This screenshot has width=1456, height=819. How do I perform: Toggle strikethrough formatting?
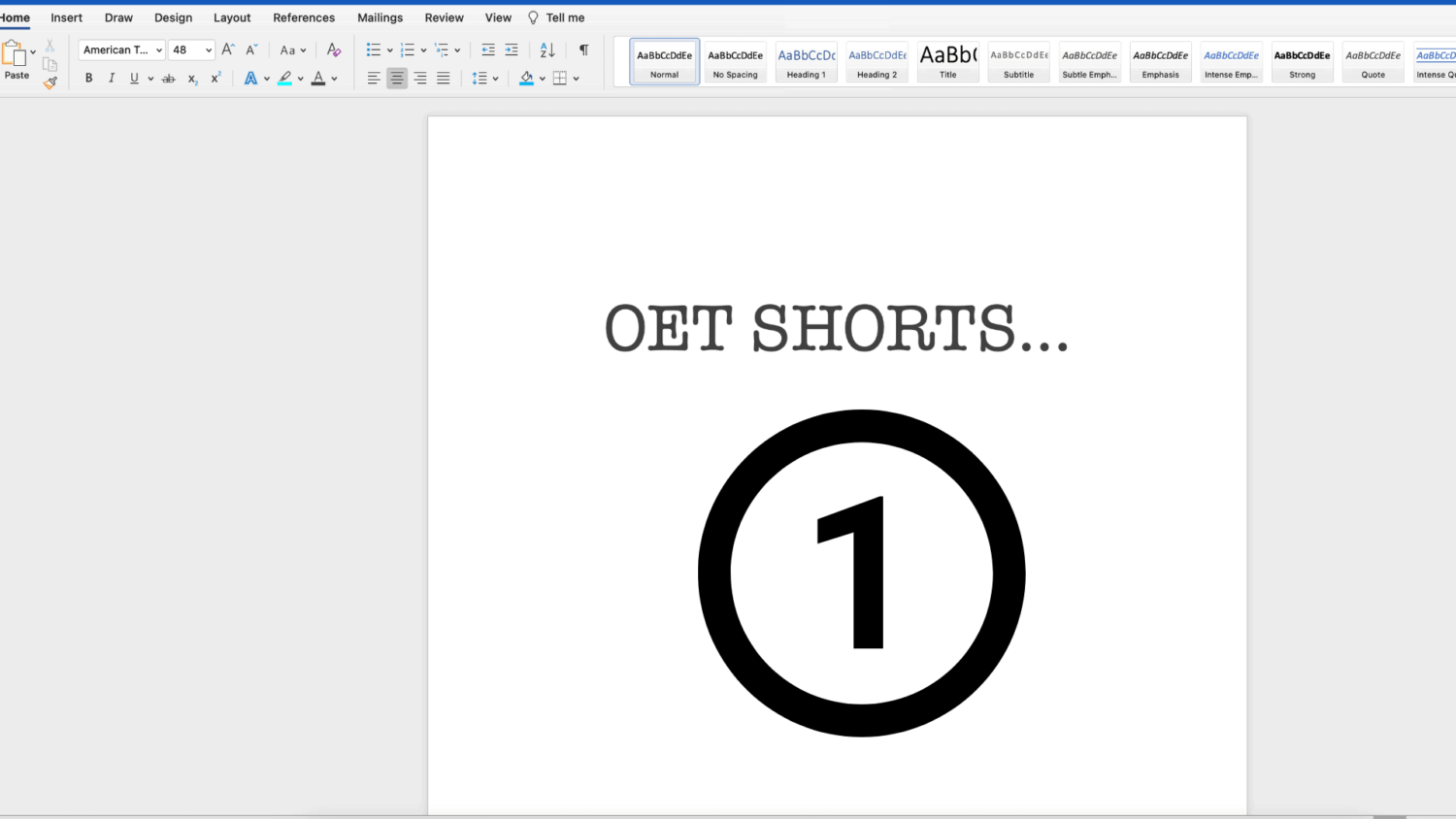coord(169,79)
